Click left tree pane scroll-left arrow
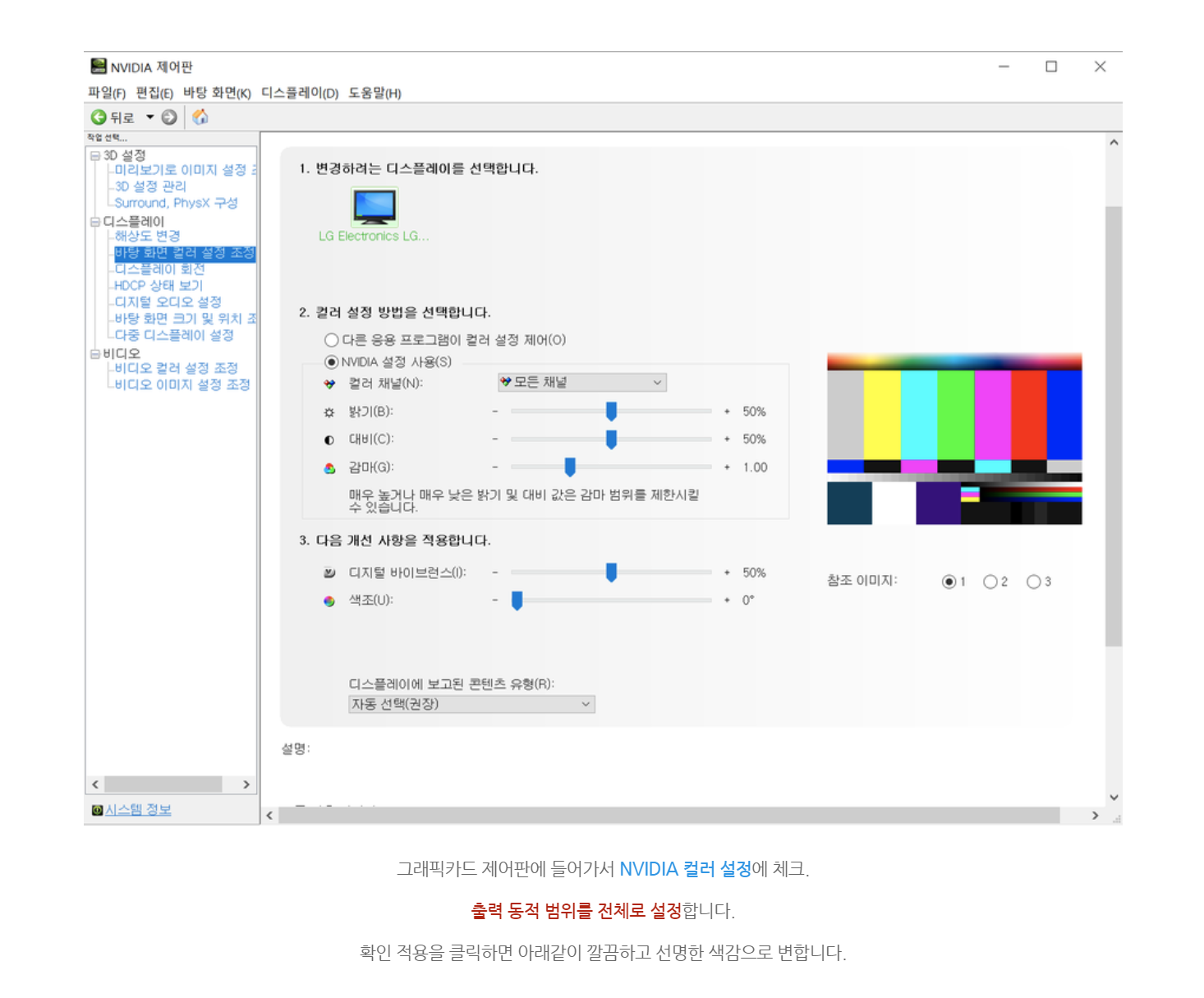 click(95, 784)
